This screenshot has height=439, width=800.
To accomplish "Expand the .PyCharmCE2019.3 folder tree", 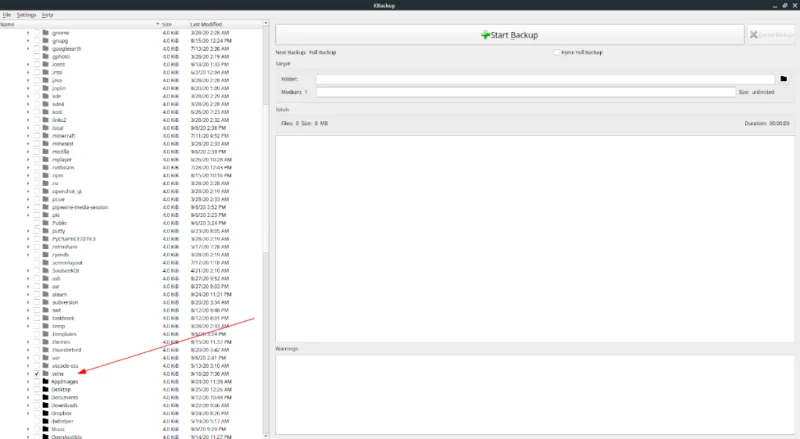I will pyautogui.click(x=28, y=239).
